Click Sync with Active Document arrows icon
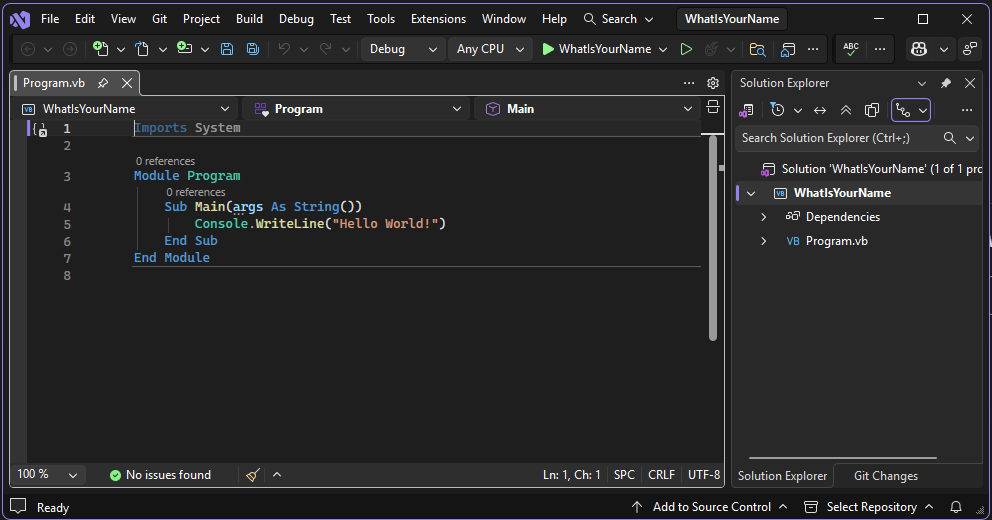Screen dimensions: 992x520 coord(820,110)
